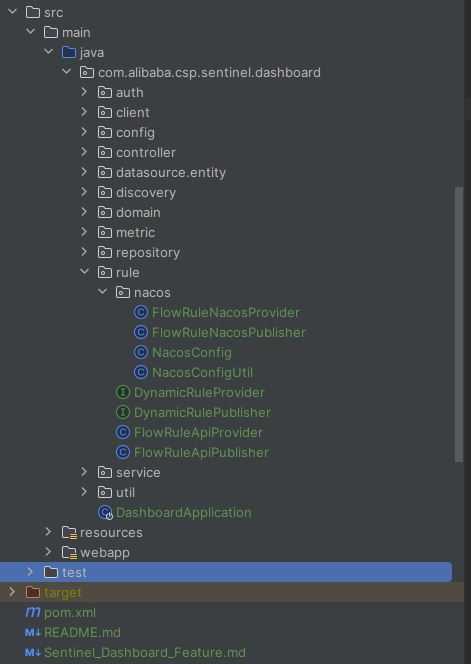Collapse the rule package
The width and height of the screenshot is (471, 664).
pyautogui.click(x=85, y=272)
